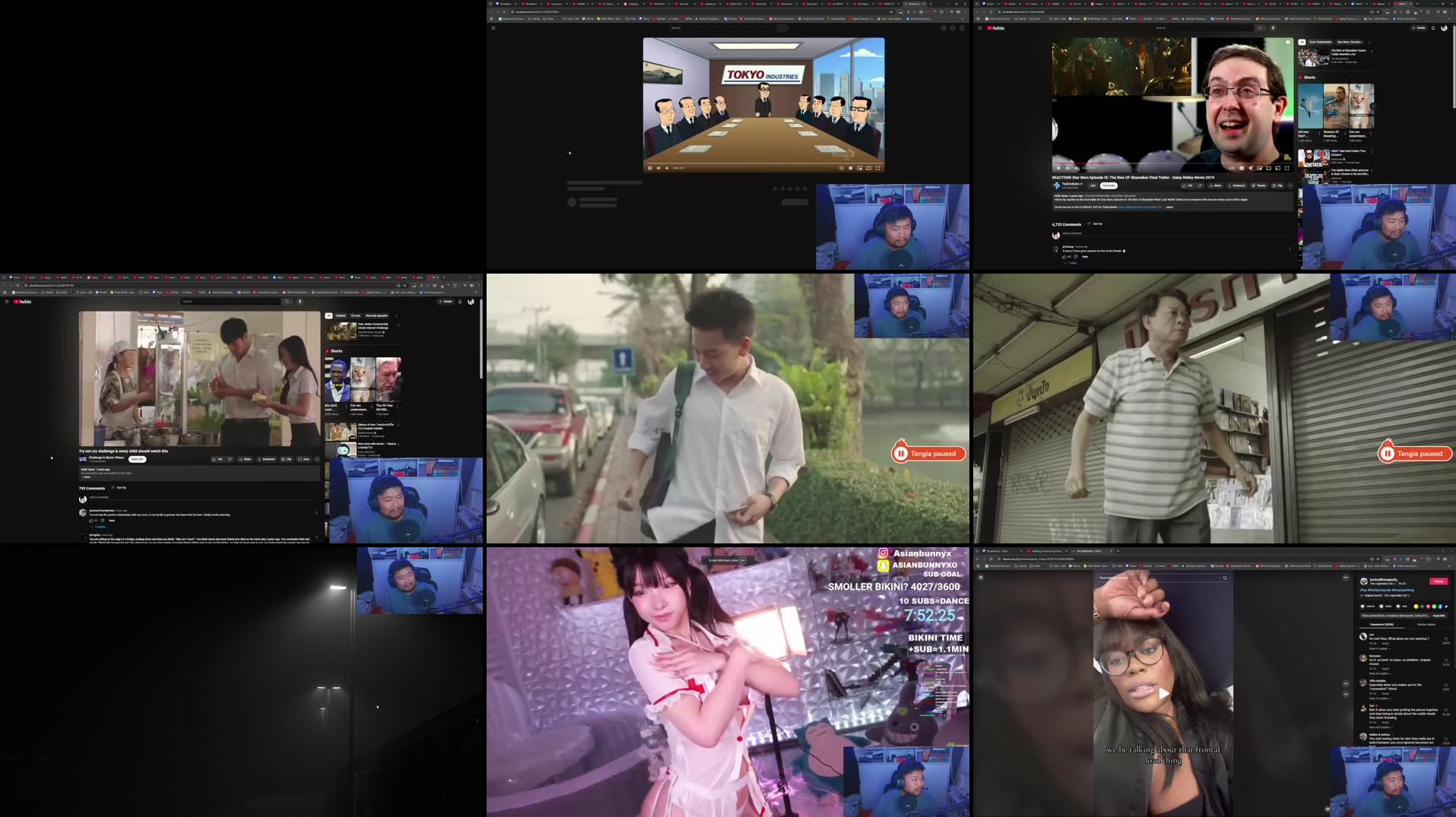Expand '4 replies' under Try not cry comment
Screen dimensions: 1456x817
coord(99,527)
